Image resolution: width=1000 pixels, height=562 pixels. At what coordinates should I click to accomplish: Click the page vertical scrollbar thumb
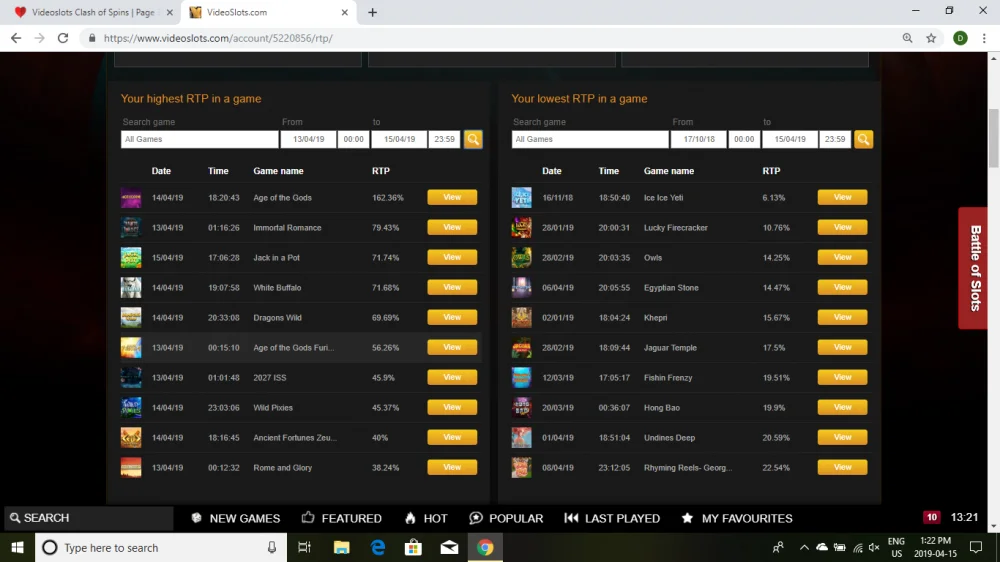tap(994, 138)
